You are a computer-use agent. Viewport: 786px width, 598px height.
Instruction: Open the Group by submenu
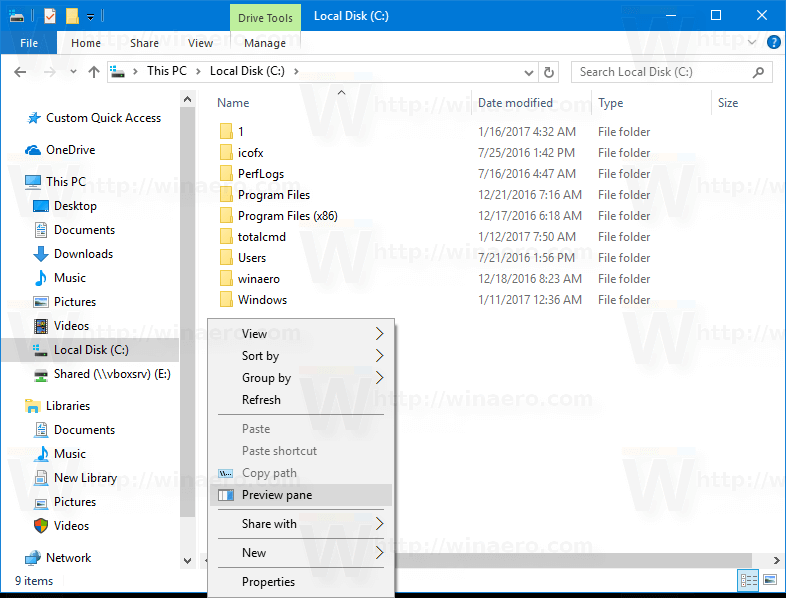tap(301, 378)
